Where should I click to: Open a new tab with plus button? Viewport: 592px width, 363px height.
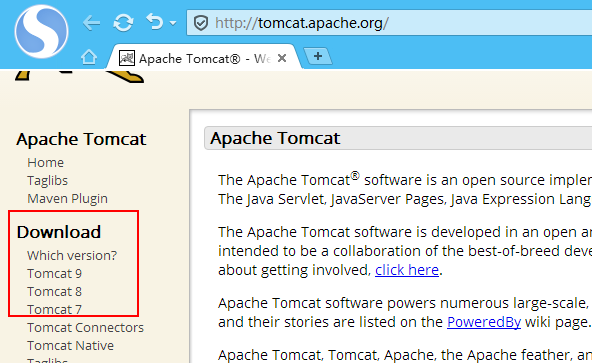(318, 56)
